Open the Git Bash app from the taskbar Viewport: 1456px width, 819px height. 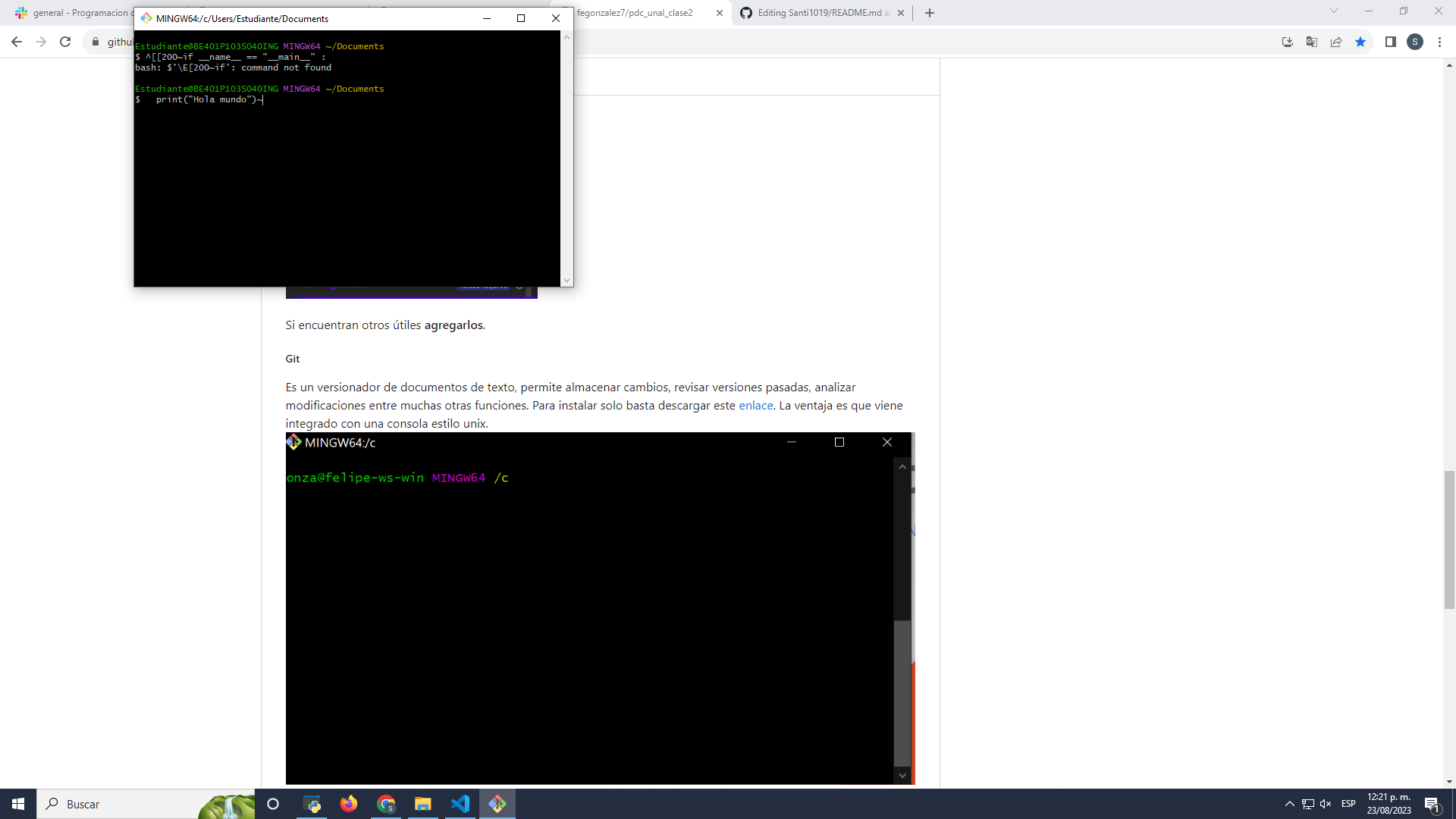(x=498, y=803)
